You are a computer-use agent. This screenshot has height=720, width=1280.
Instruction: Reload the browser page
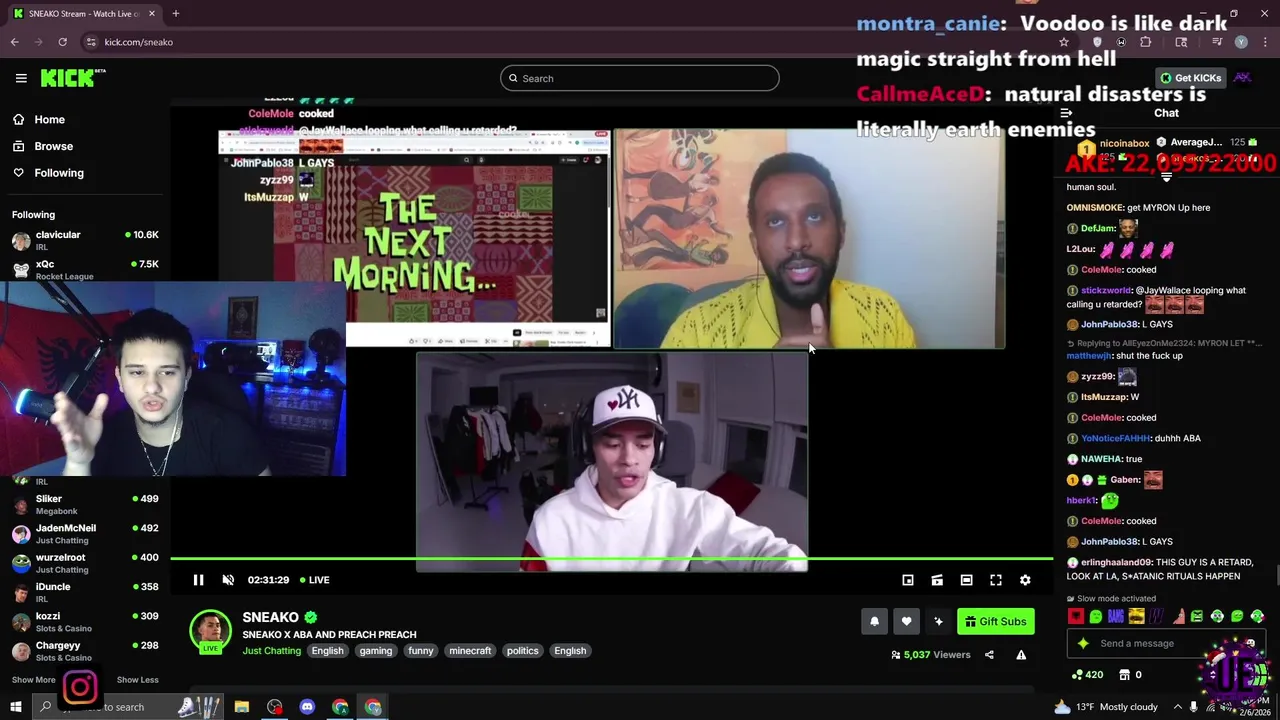[x=62, y=42]
